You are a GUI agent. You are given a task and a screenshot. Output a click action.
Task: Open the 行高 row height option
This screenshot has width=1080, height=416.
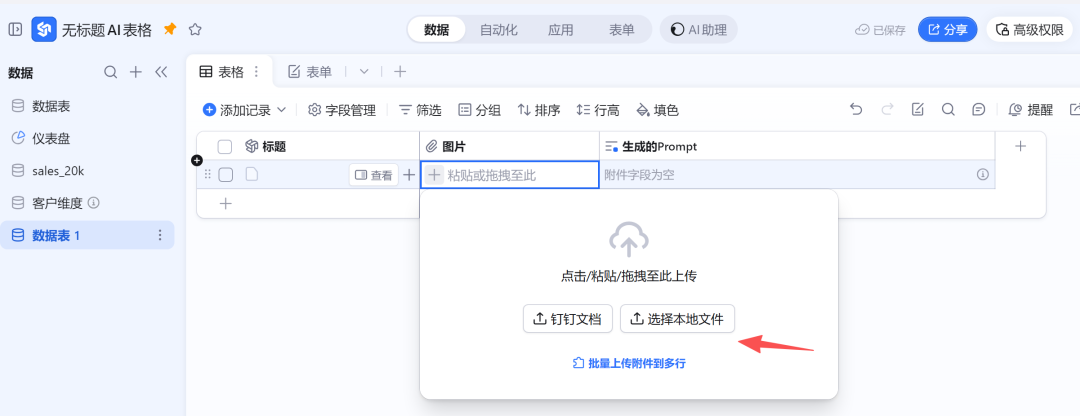(x=598, y=110)
